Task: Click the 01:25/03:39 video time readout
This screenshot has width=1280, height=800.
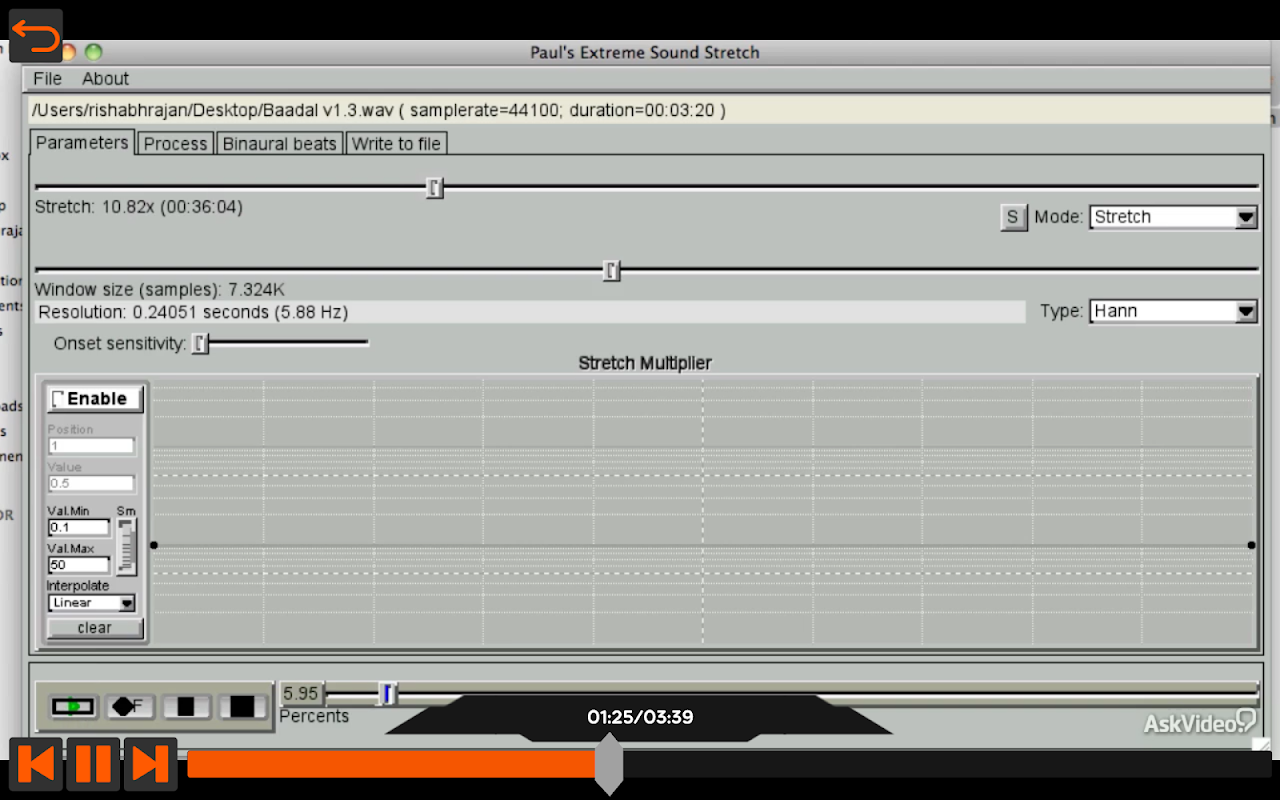Action: click(x=640, y=717)
